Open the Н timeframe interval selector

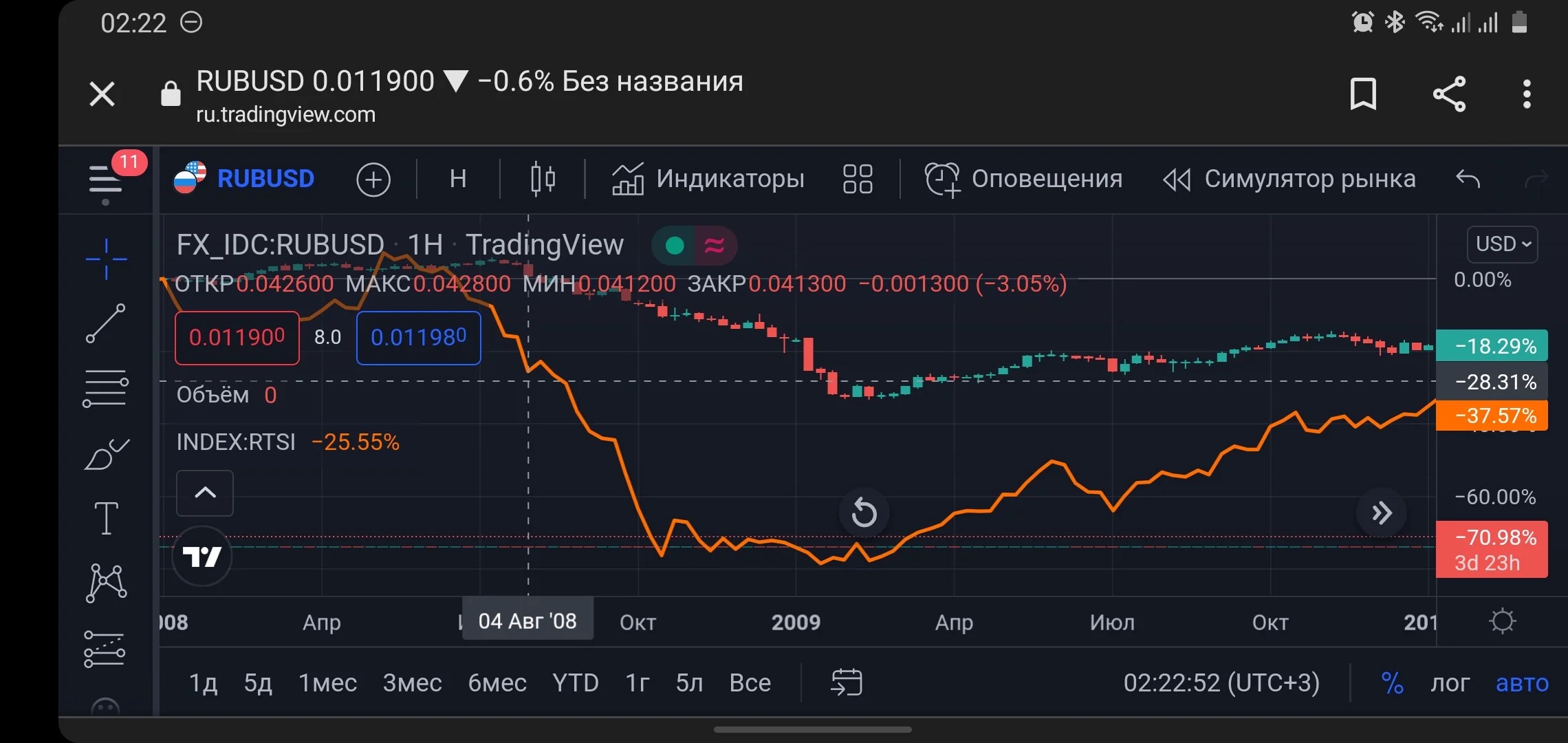pyautogui.click(x=458, y=179)
